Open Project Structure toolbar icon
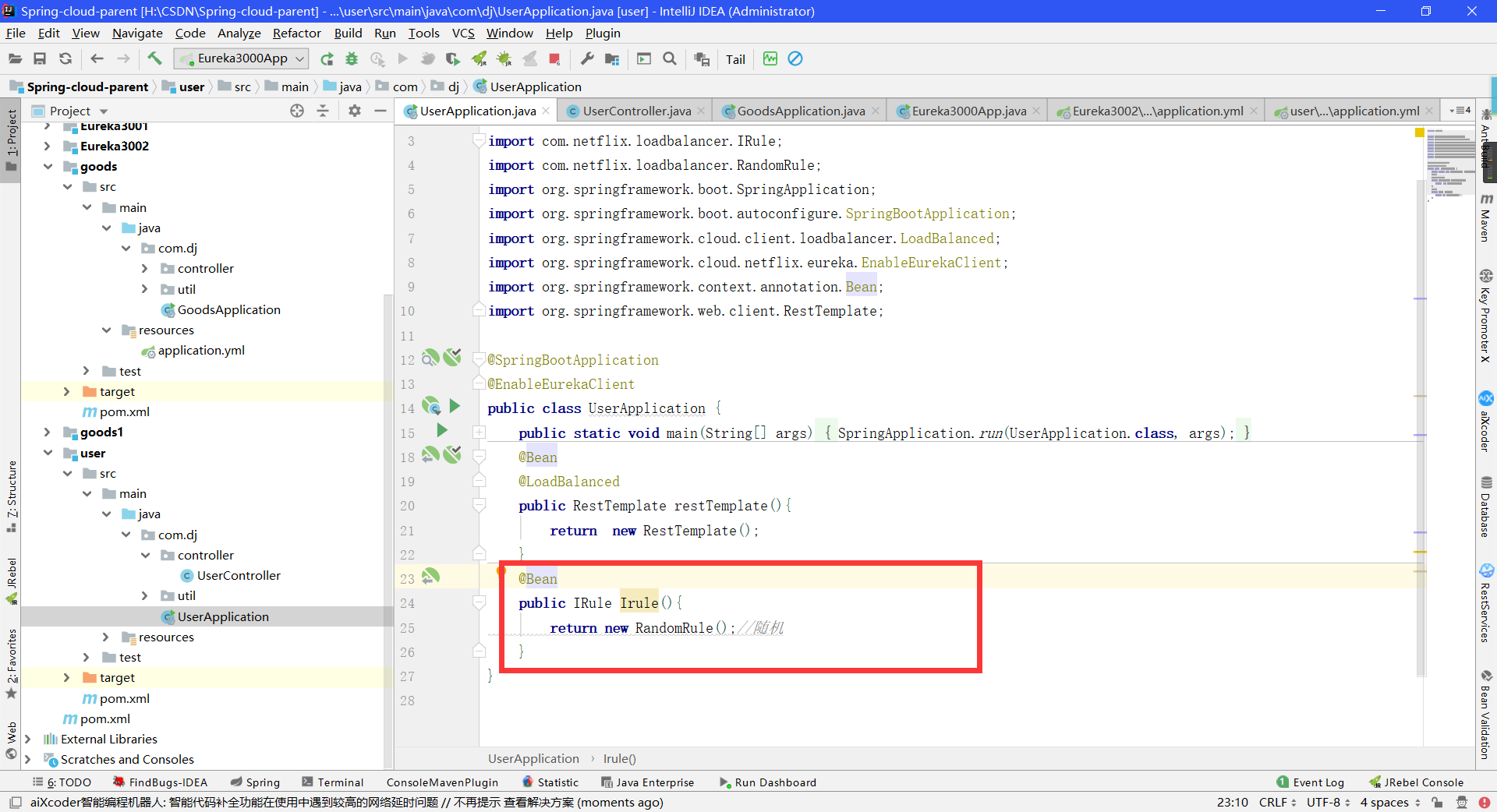The image size is (1497, 812). pos(612,58)
